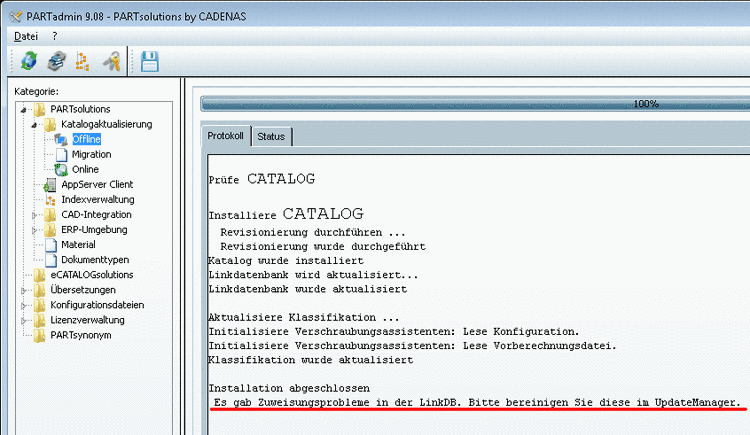Click the 'Installiere CATALOG' log line

[x=286, y=214]
